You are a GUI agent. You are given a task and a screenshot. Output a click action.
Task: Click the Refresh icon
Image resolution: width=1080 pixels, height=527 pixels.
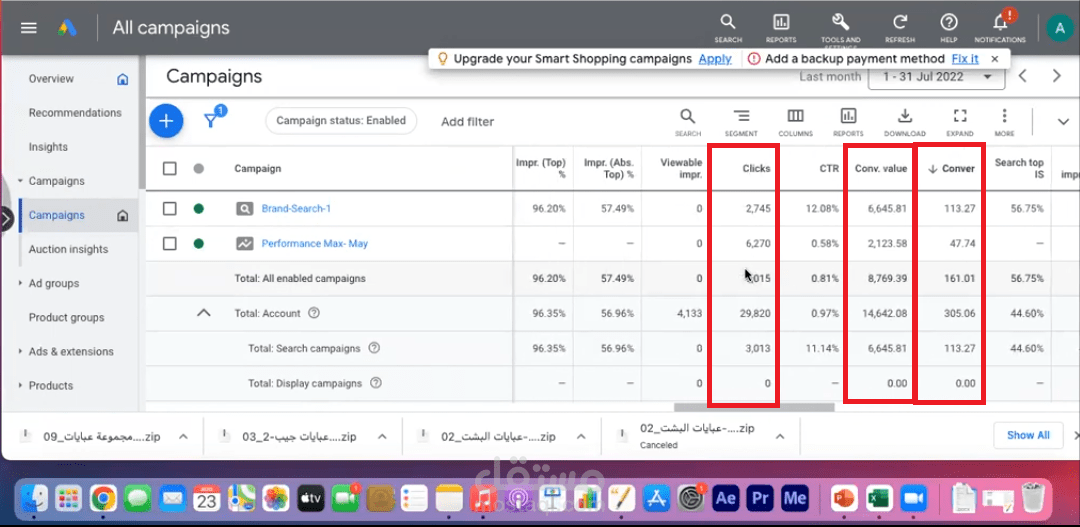[900, 22]
